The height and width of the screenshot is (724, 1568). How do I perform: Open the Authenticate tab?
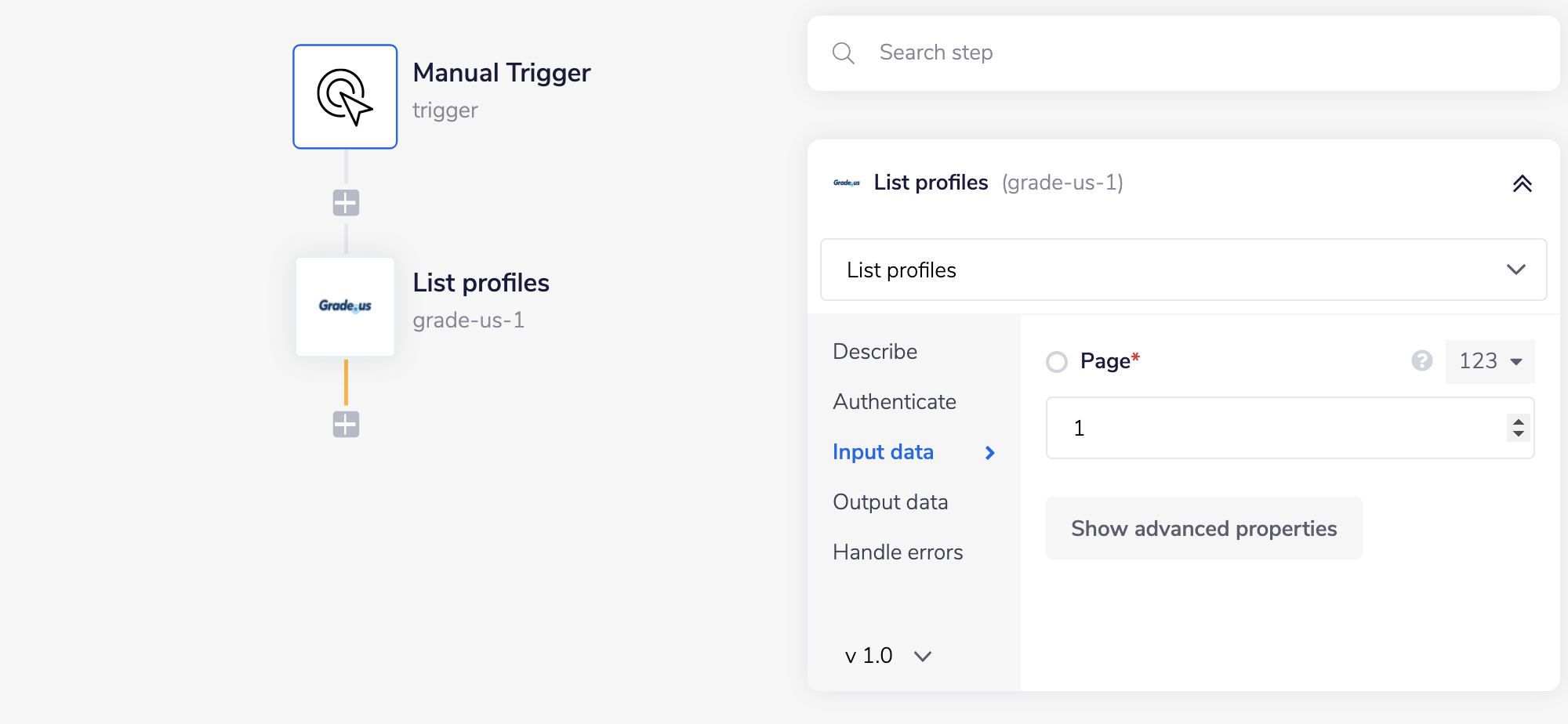tap(895, 401)
